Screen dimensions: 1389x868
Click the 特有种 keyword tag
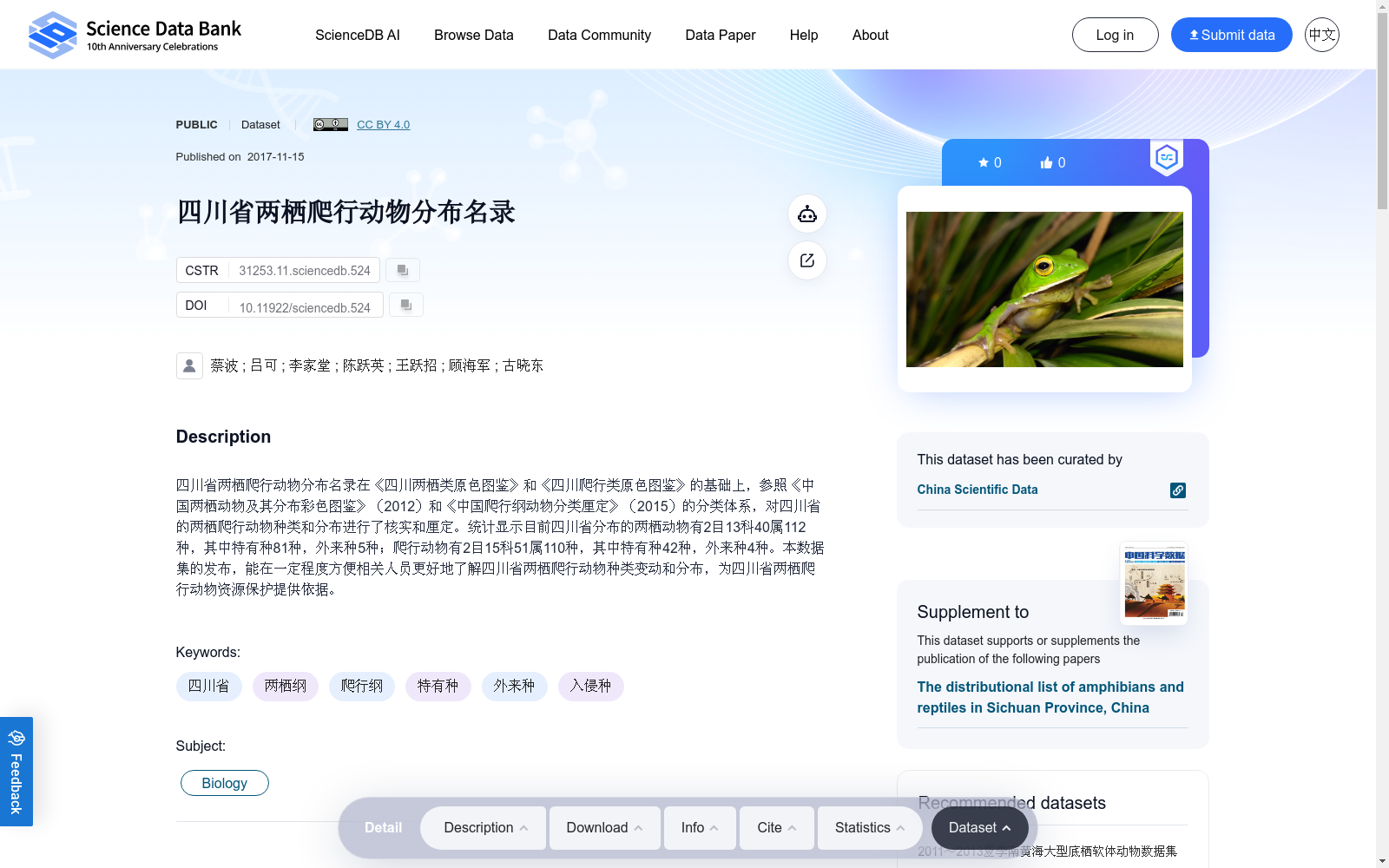click(438, 686)
